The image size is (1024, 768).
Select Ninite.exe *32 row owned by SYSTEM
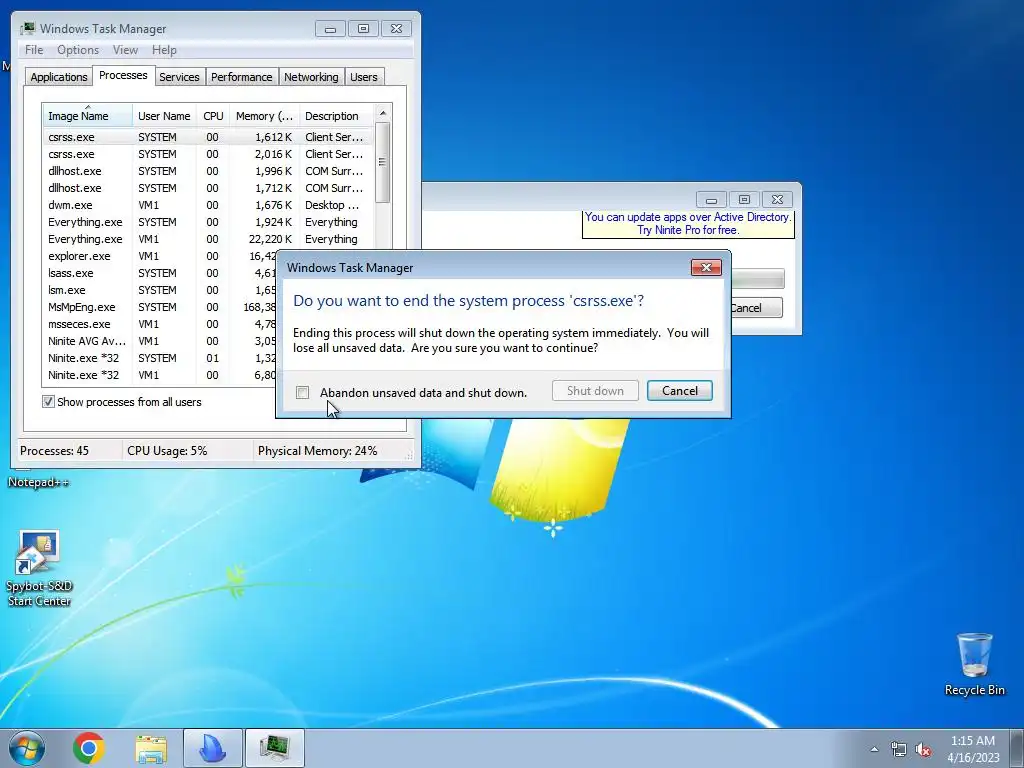(160, 358)
